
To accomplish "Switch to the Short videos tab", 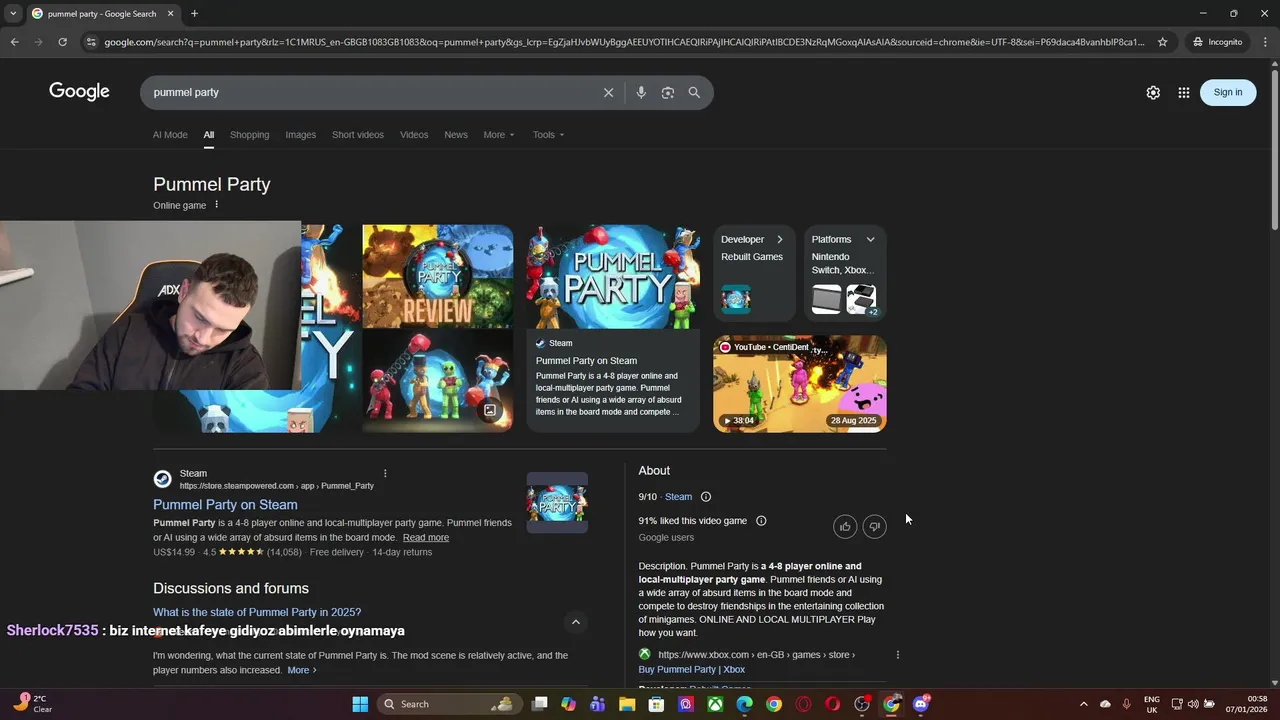I will point(358,135).
